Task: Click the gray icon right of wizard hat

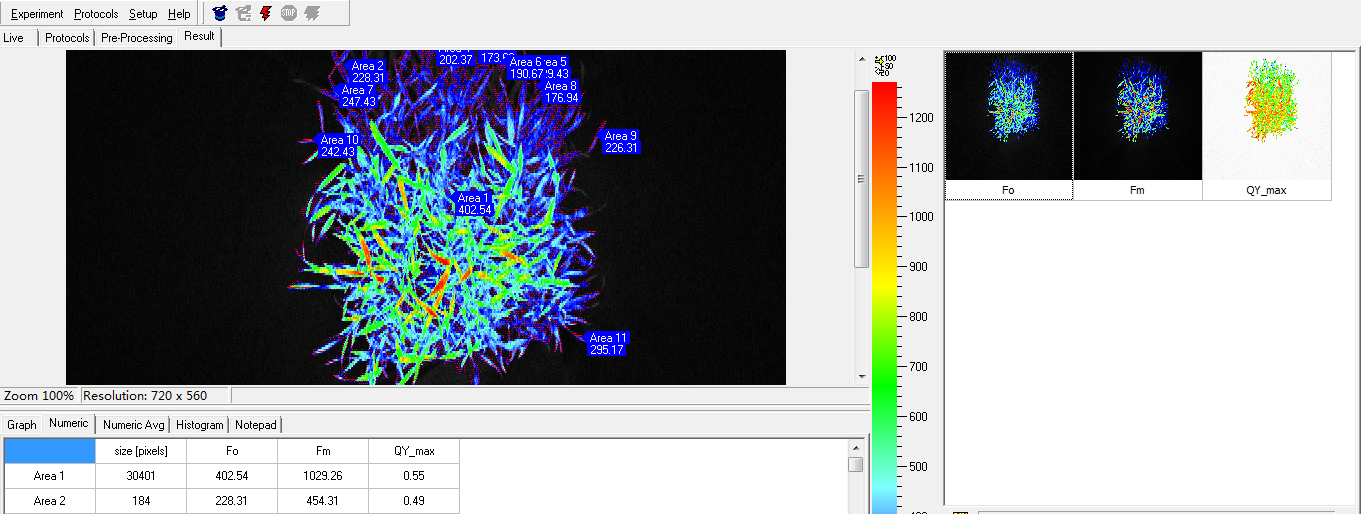Action: [x=242, y=13]
